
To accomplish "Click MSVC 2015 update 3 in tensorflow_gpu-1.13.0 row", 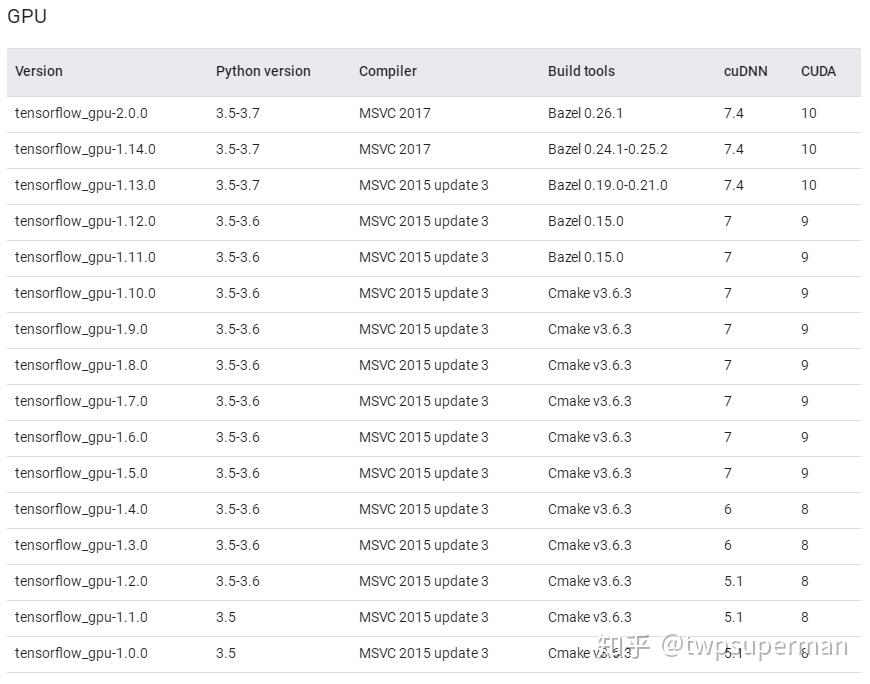I will [x=423, y=186].
